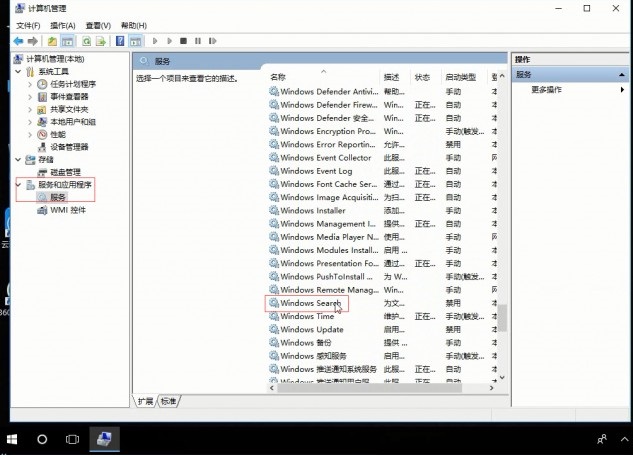
Task: Toggle Show/Hide Console Tree toolbar icon
Action: pyautogui.click(x=67, y=41)
